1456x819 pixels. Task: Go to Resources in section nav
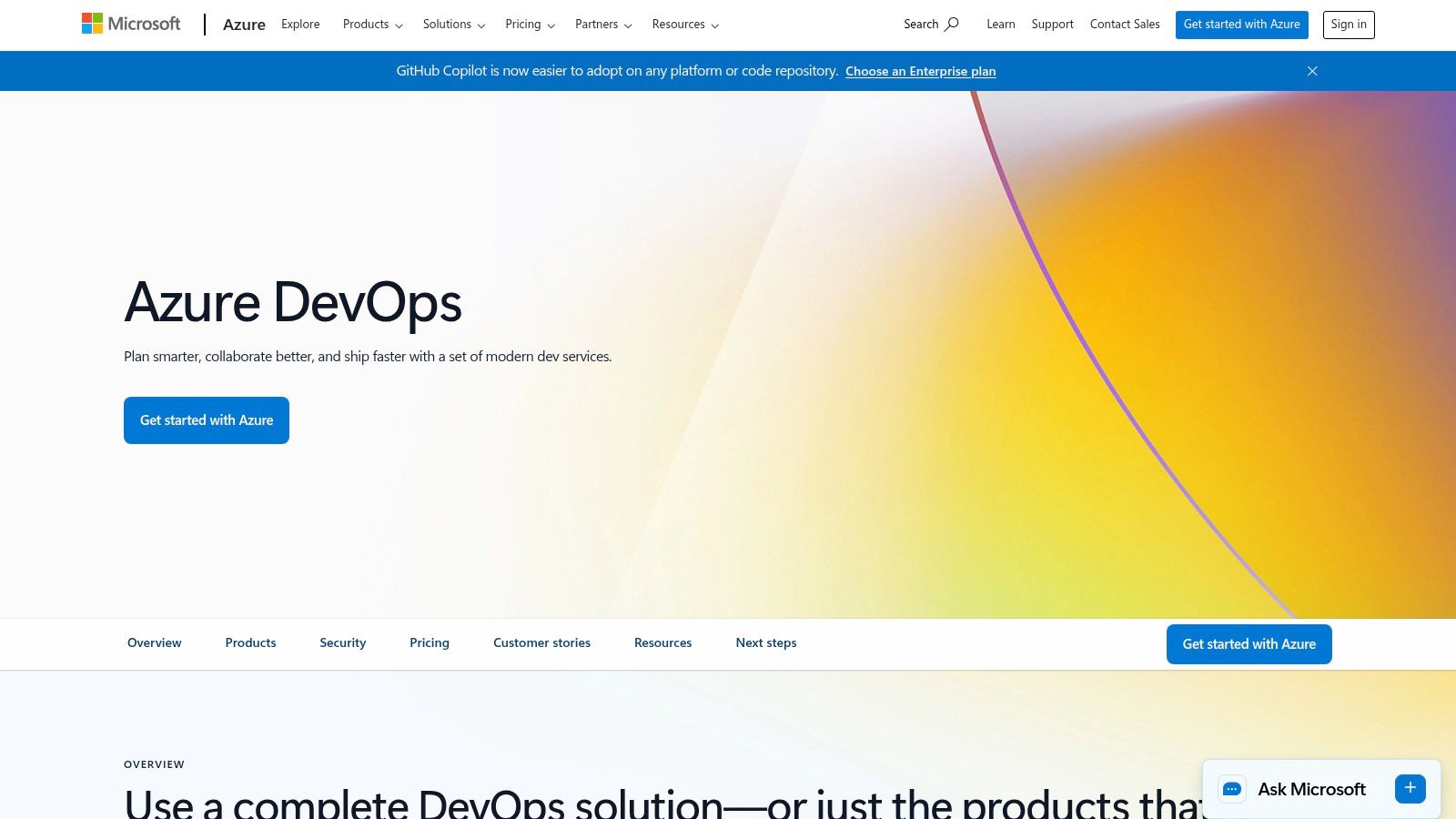coord(662,642)
